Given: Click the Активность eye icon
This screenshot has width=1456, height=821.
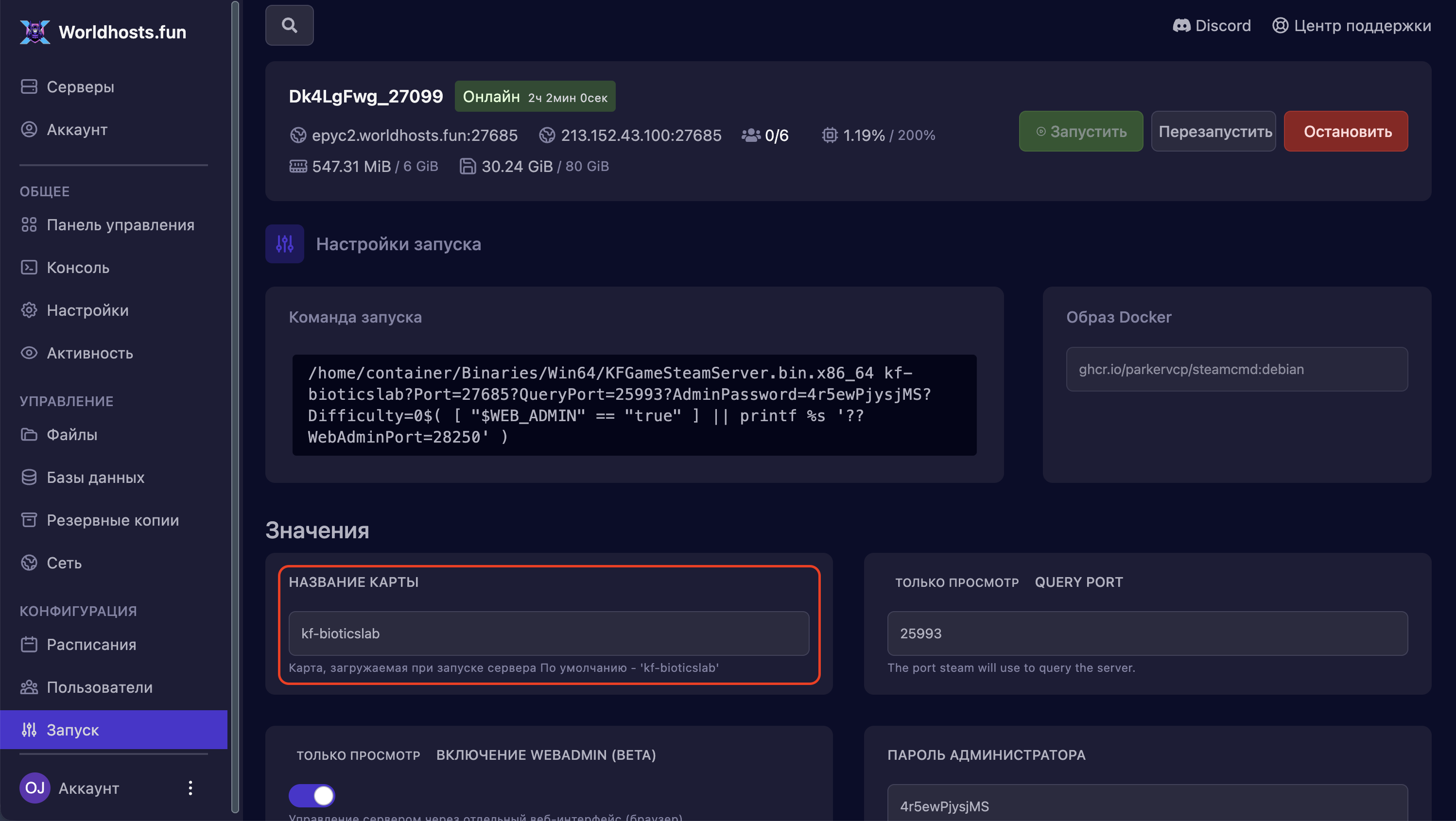Looking at the screenshot, I should click(x=29, y=353).
